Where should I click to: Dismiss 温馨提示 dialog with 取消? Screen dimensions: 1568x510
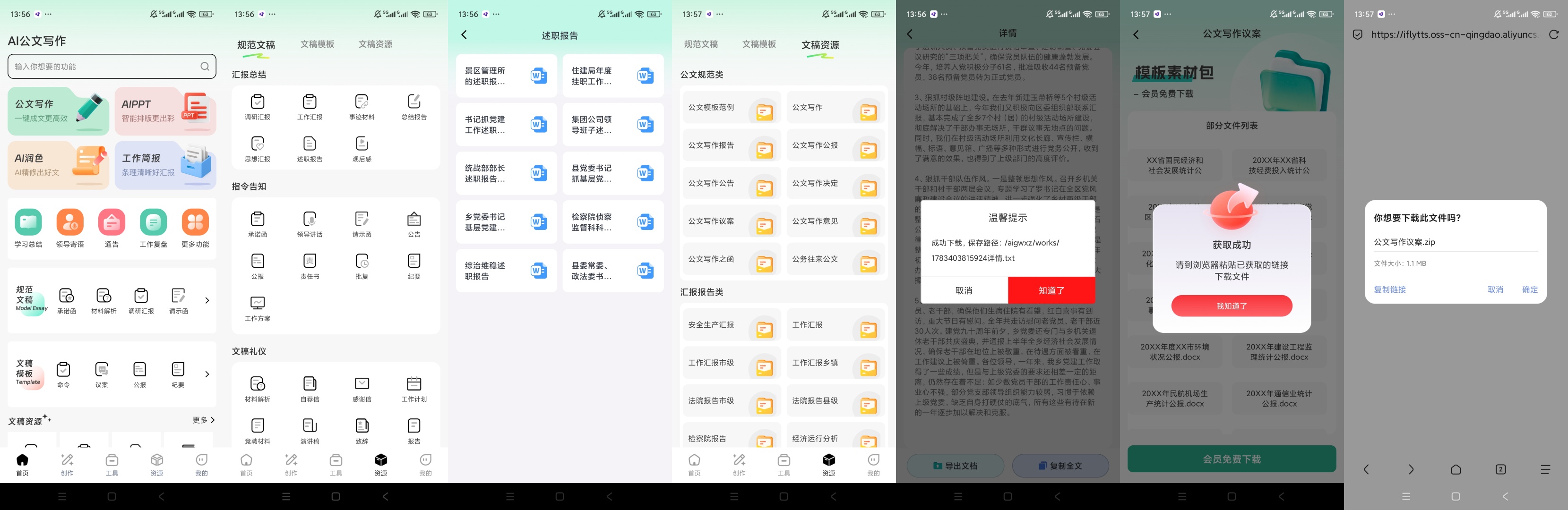point(964,290)
